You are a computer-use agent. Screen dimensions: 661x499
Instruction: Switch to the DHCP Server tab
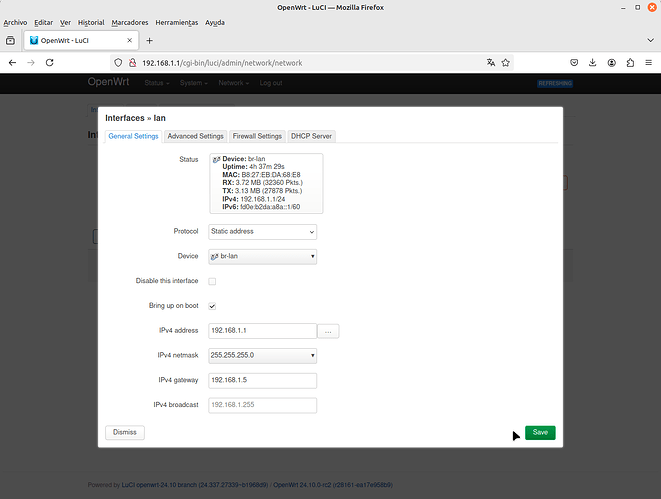[x=311, y=136]
